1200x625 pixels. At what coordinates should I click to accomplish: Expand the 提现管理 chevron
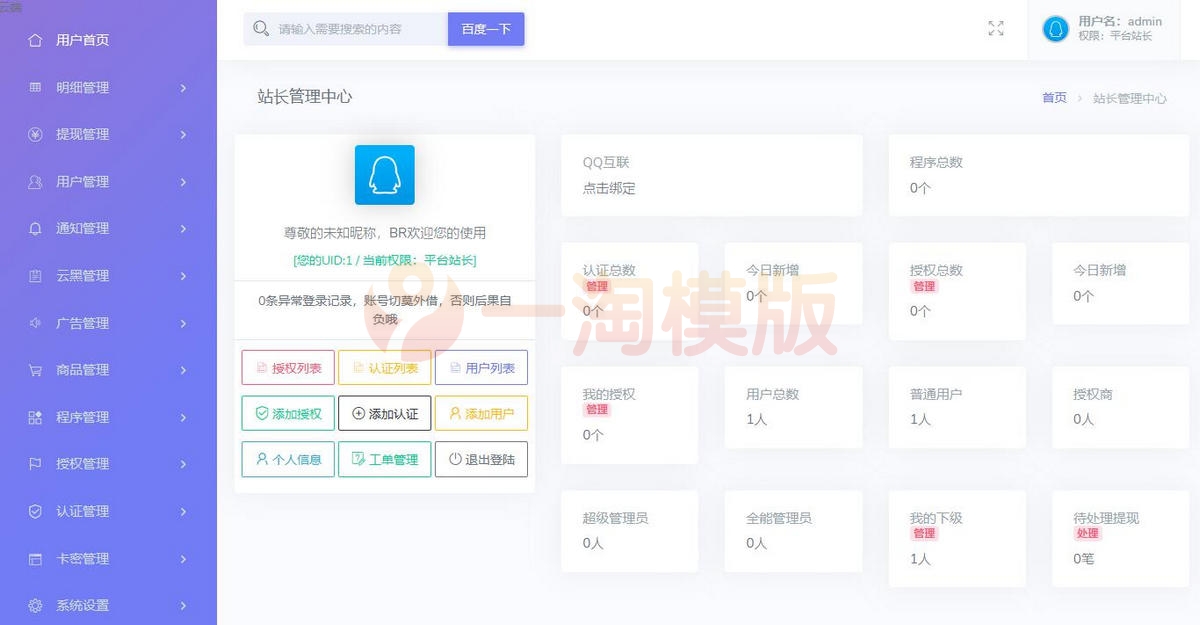coord(183,135)
